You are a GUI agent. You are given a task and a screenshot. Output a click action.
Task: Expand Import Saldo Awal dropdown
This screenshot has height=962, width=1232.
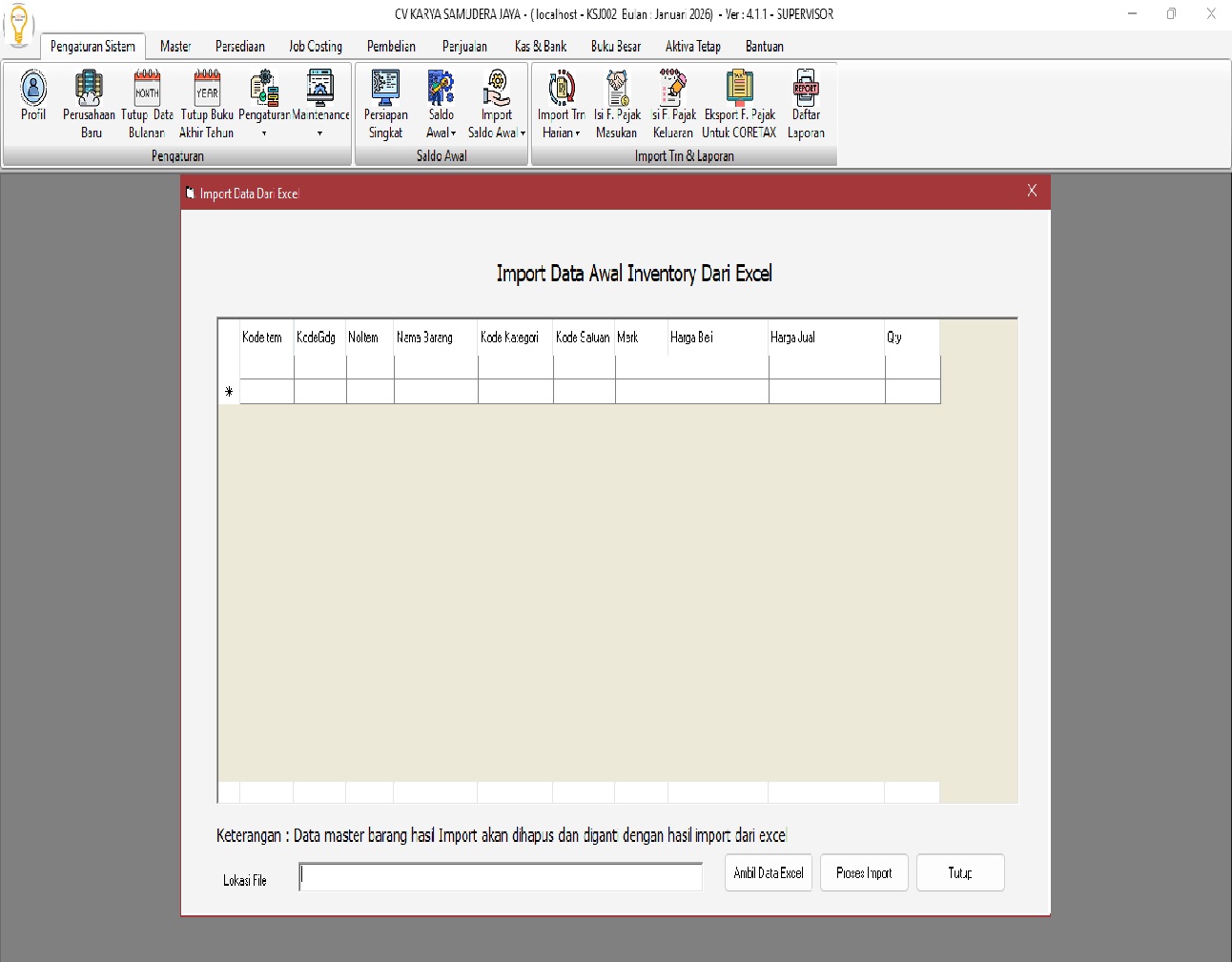click(x=523, y=133)
